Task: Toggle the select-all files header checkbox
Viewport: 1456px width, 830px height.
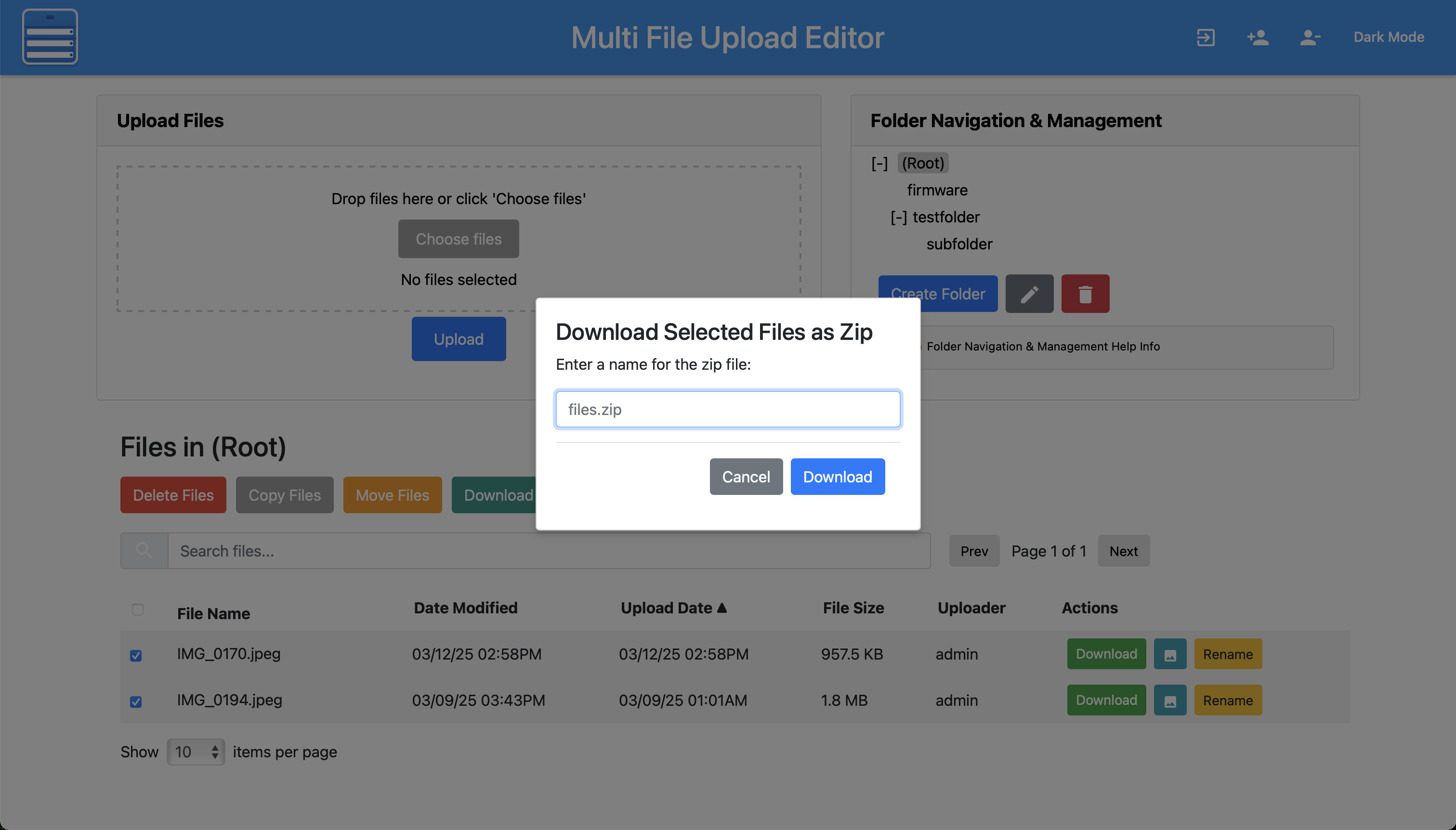Action: click(x=137, y=610)
